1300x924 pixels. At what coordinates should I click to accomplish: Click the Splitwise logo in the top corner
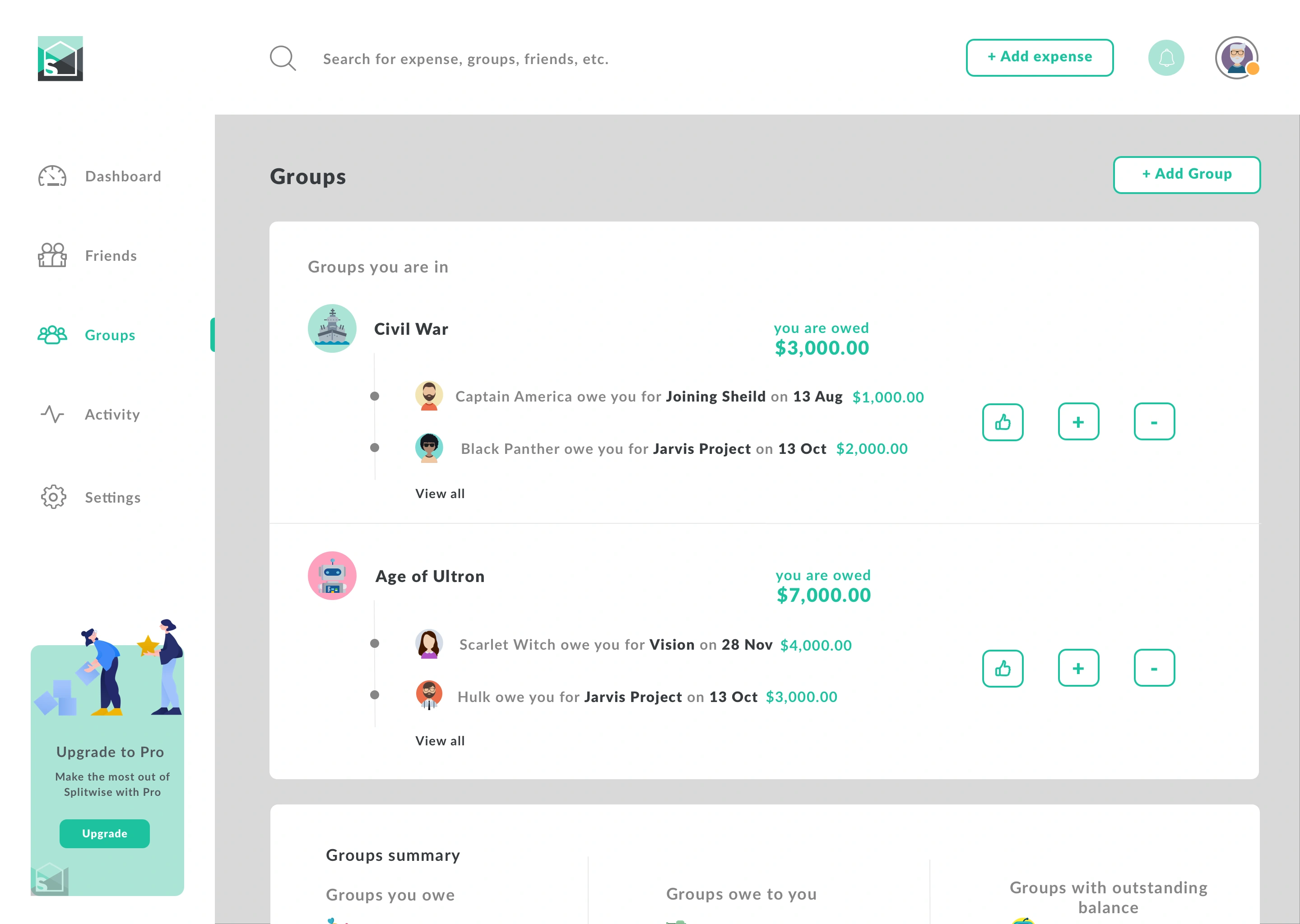(60, 59)
